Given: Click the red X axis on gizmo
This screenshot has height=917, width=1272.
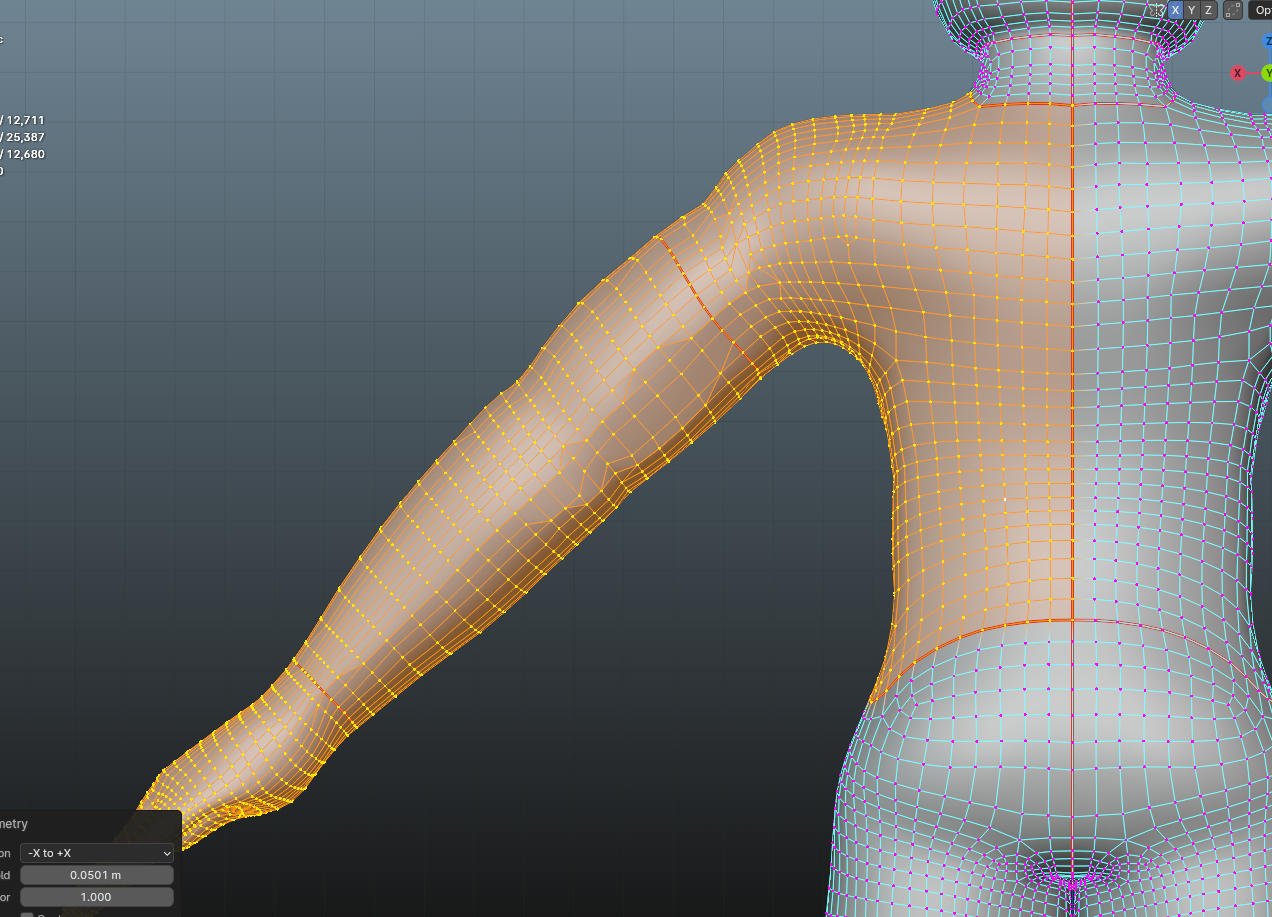Looking at the screenshot, I should [x=1238, y=73].
